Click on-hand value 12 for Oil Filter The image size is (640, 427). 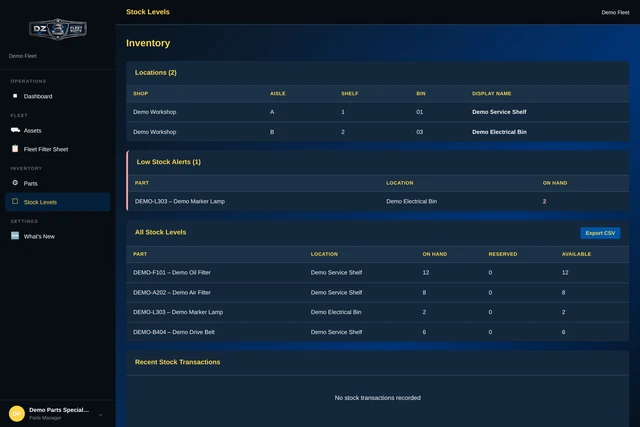tap(426, 272)
